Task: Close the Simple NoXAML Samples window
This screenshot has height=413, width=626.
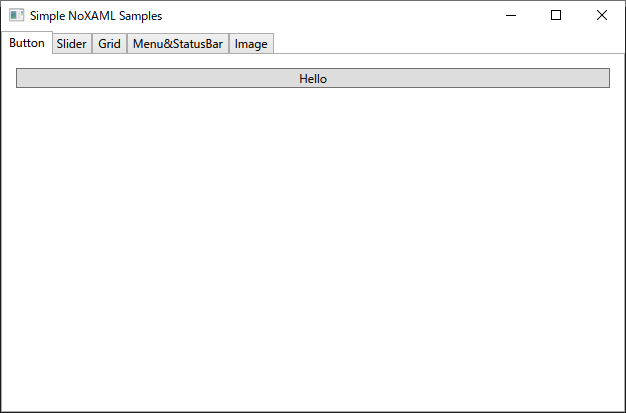Action: click(x=602, y=16)
